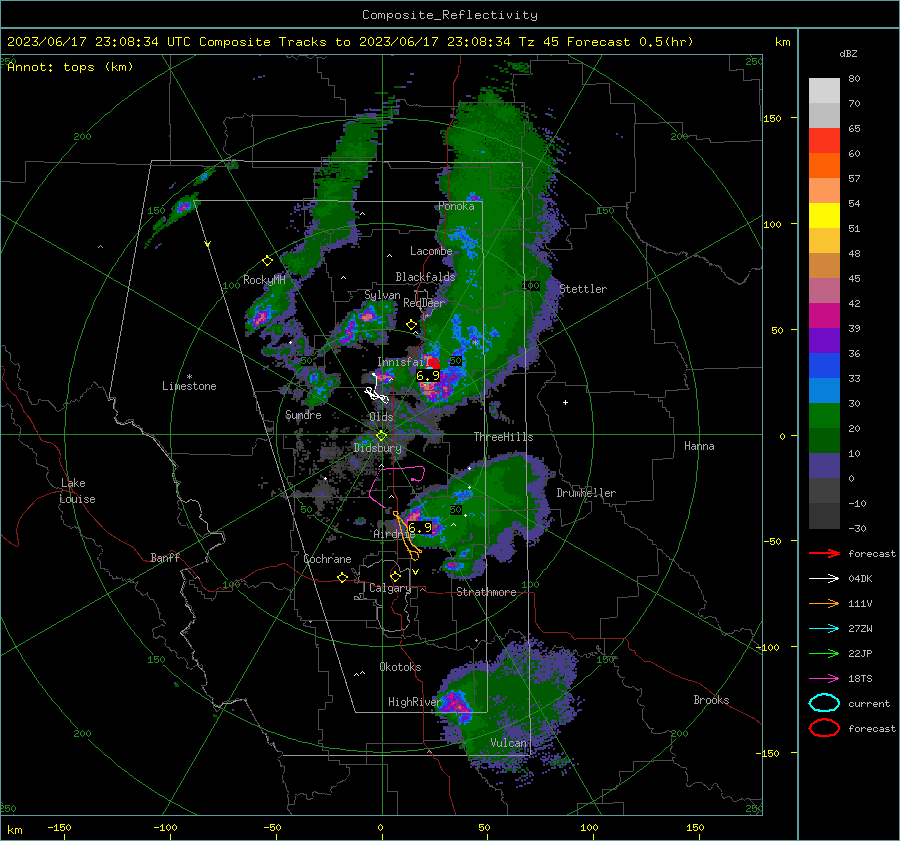Click the Composite_Reflectivity title
The width and height of the screenshot is (900, 841).
pyautogui.click(x=450, y=15)
